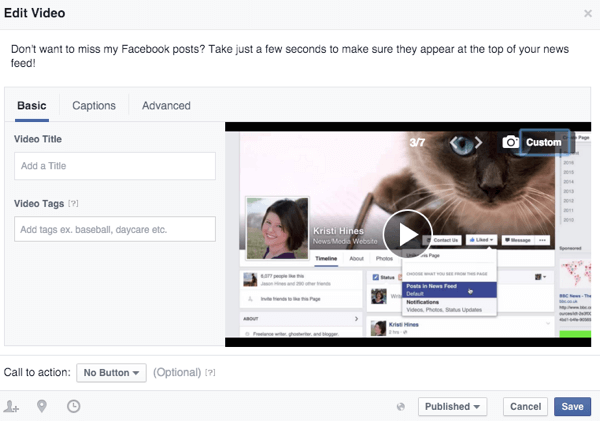
Task: Show previous thumbnail with left arrow
Action: pos(454,142)
